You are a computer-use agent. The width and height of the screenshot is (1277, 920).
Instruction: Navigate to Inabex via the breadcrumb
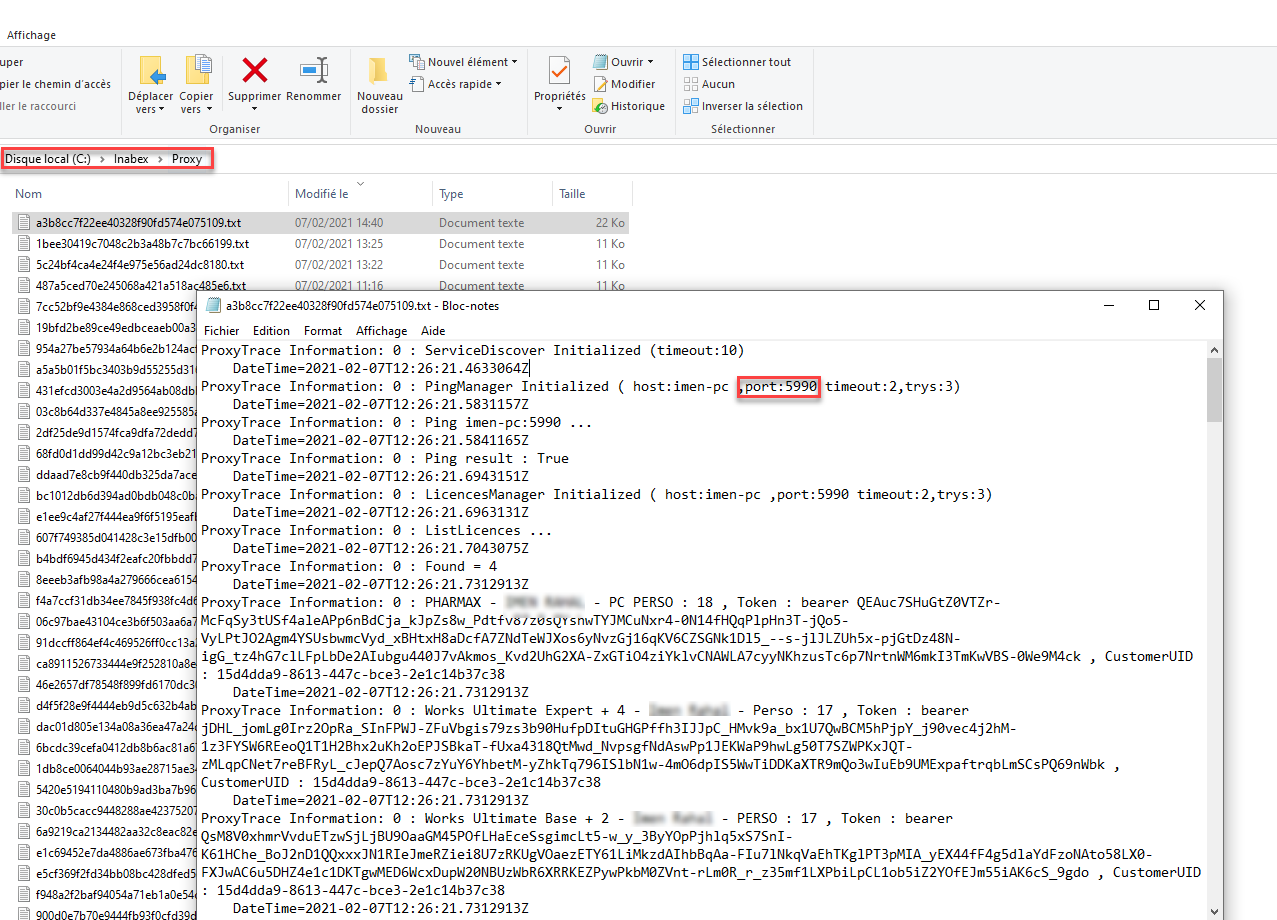point(131,158)
